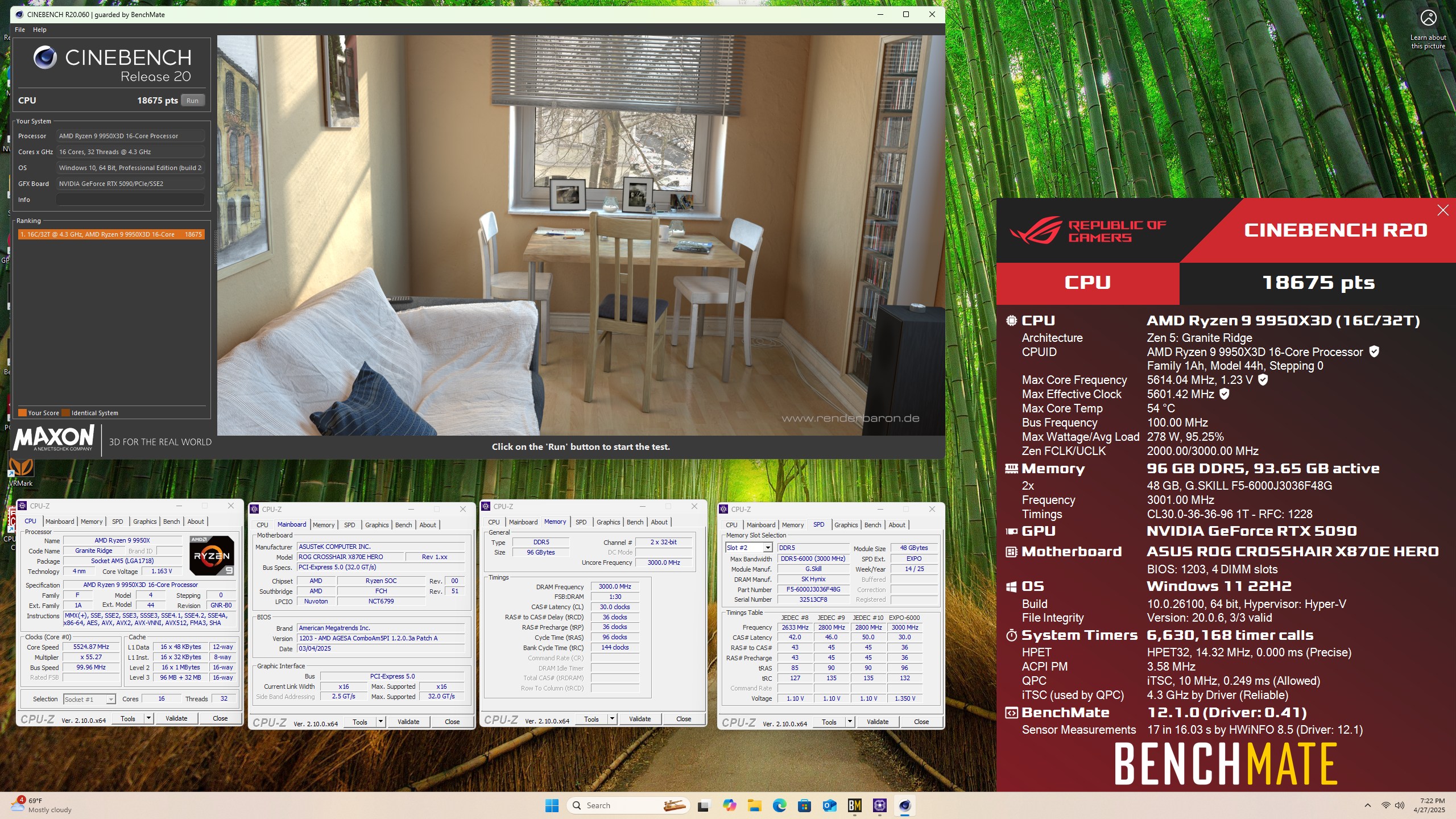This screenshot has width=1456, height=819.
Task: Click the shield icon beside Max Core Frequency
Action: [x=1263, y=379]
